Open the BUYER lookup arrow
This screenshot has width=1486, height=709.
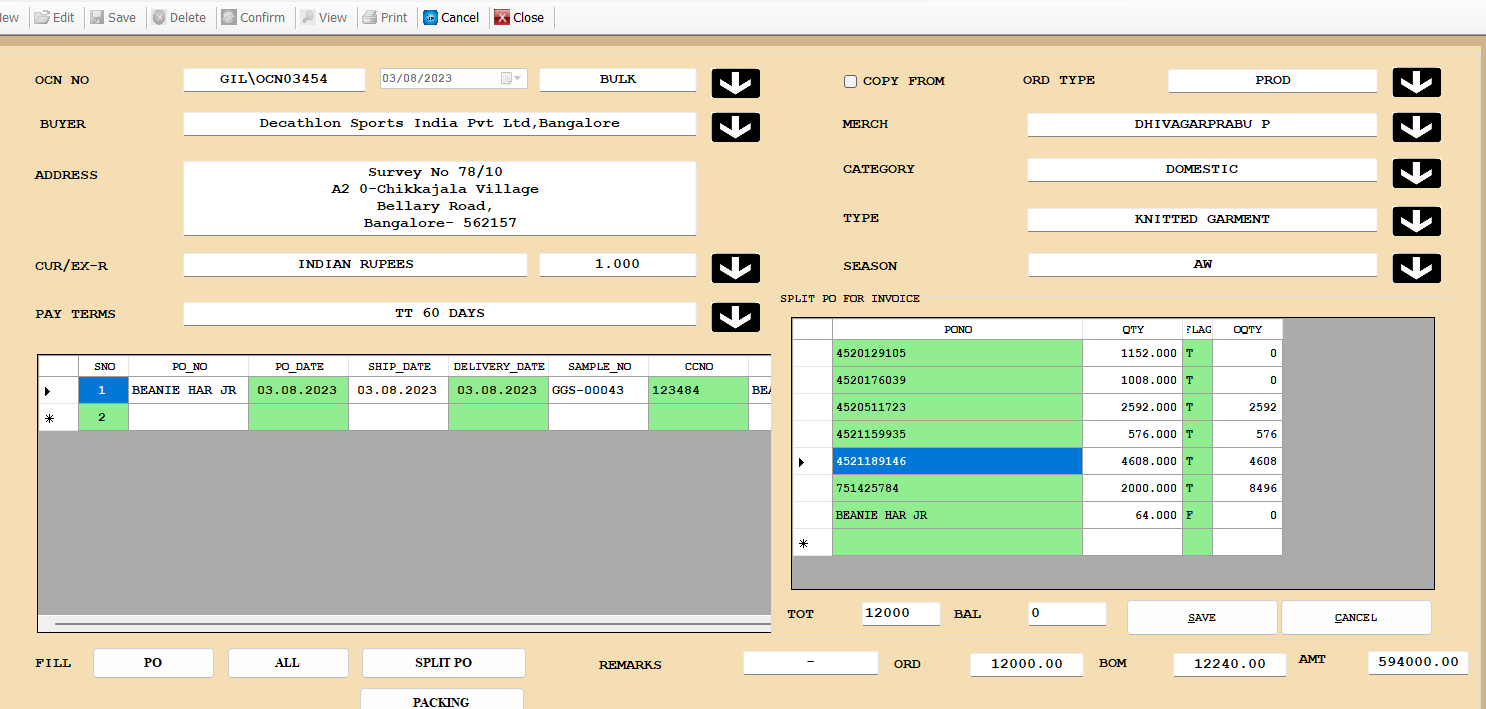pos(735,127)
